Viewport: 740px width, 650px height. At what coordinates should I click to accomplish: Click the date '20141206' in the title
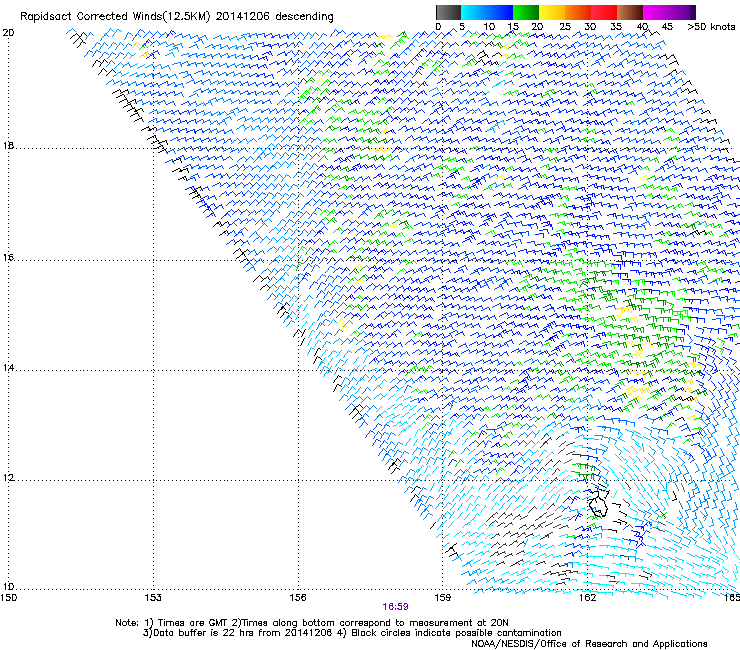pos(243,16)
